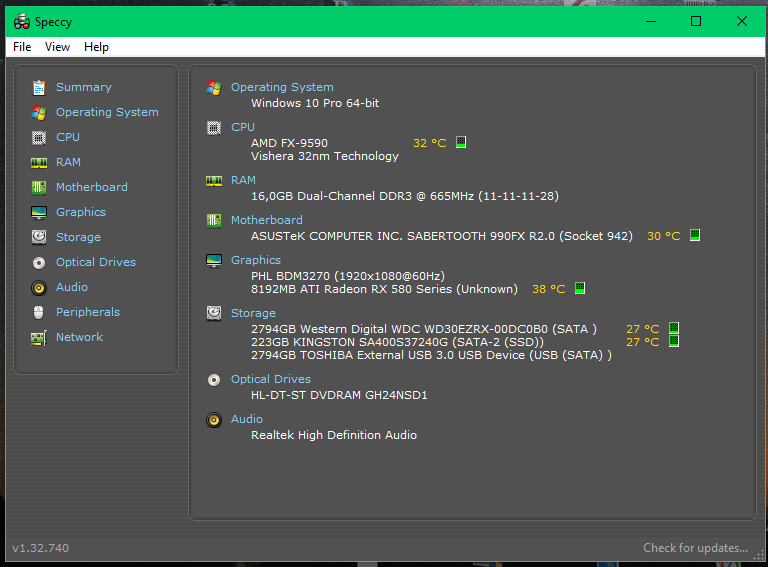Image resolution: width=768 pixels, height=567 pixels.
Task: Click the 30 °C motherboard temperature value
Action: [664, 236]
